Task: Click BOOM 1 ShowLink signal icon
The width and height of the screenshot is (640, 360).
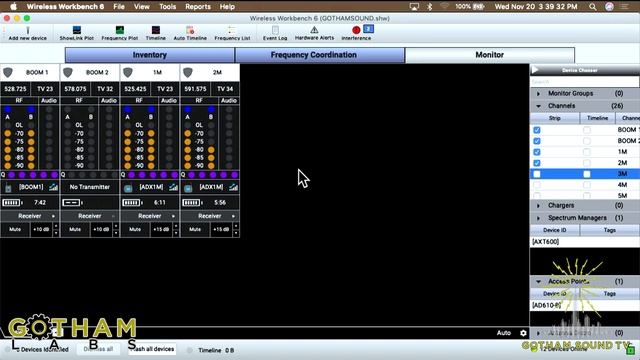Action: pos(53,187)
